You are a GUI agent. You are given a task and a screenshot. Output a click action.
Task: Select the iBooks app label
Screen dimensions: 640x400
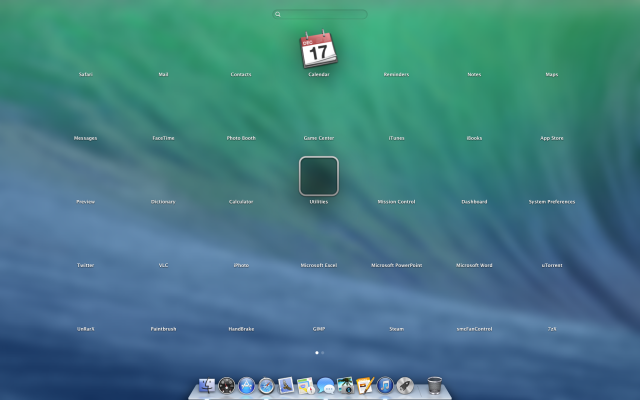click(474, 138)
